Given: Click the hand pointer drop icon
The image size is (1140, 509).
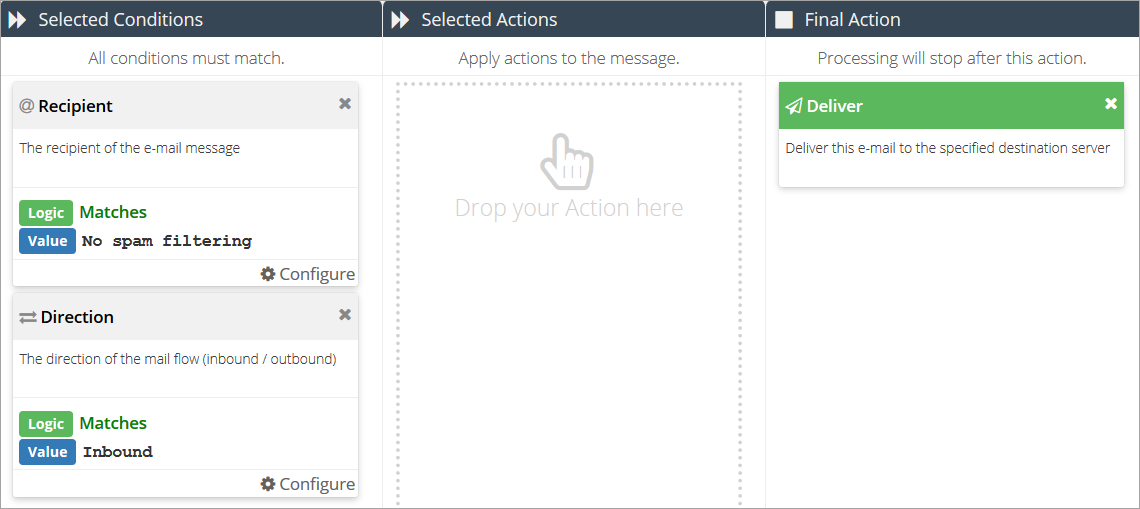Looking at the screenshot, I should [567, 161].
